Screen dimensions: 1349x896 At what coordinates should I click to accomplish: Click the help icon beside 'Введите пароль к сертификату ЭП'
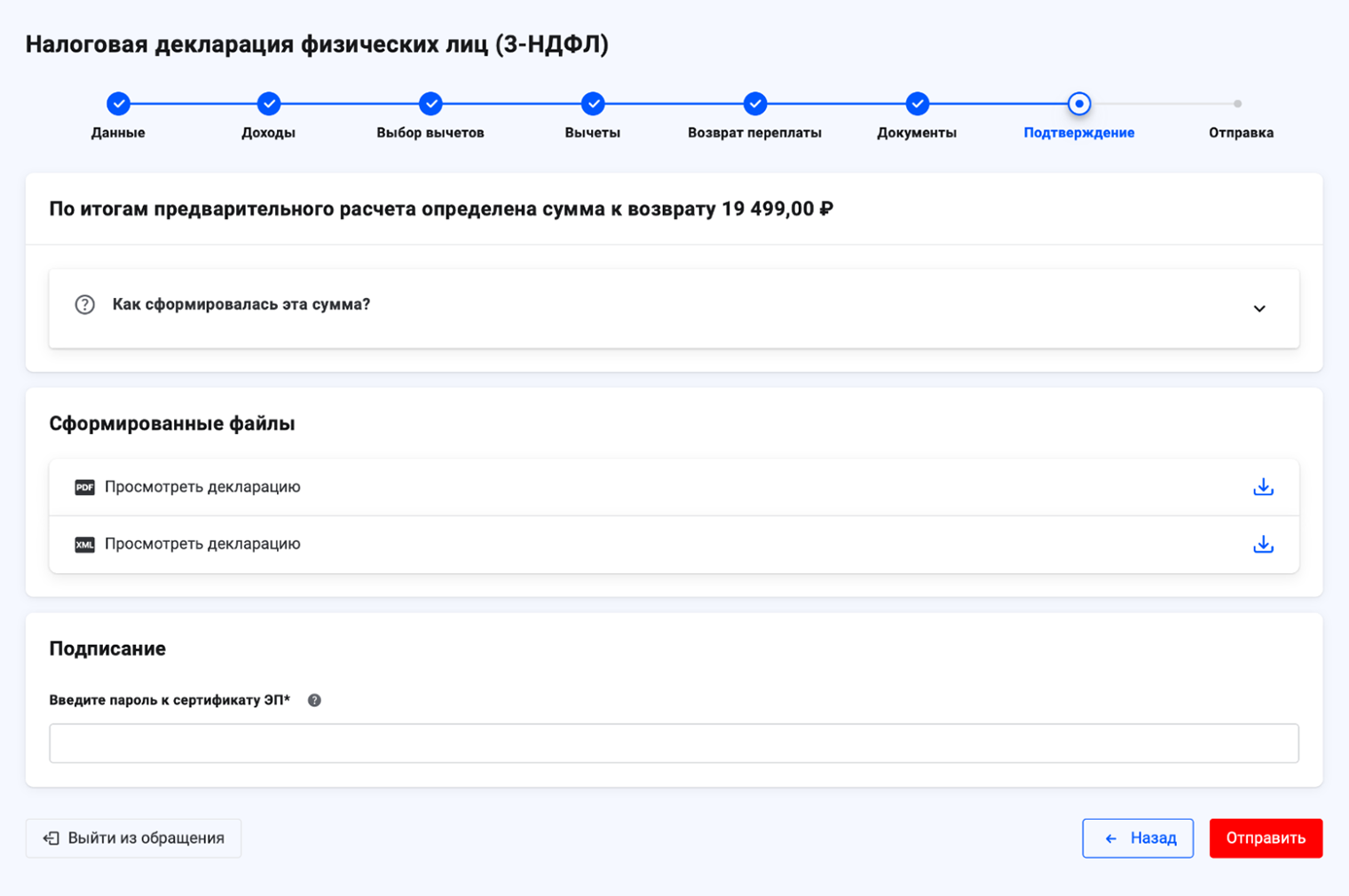[x=314, y=700]
